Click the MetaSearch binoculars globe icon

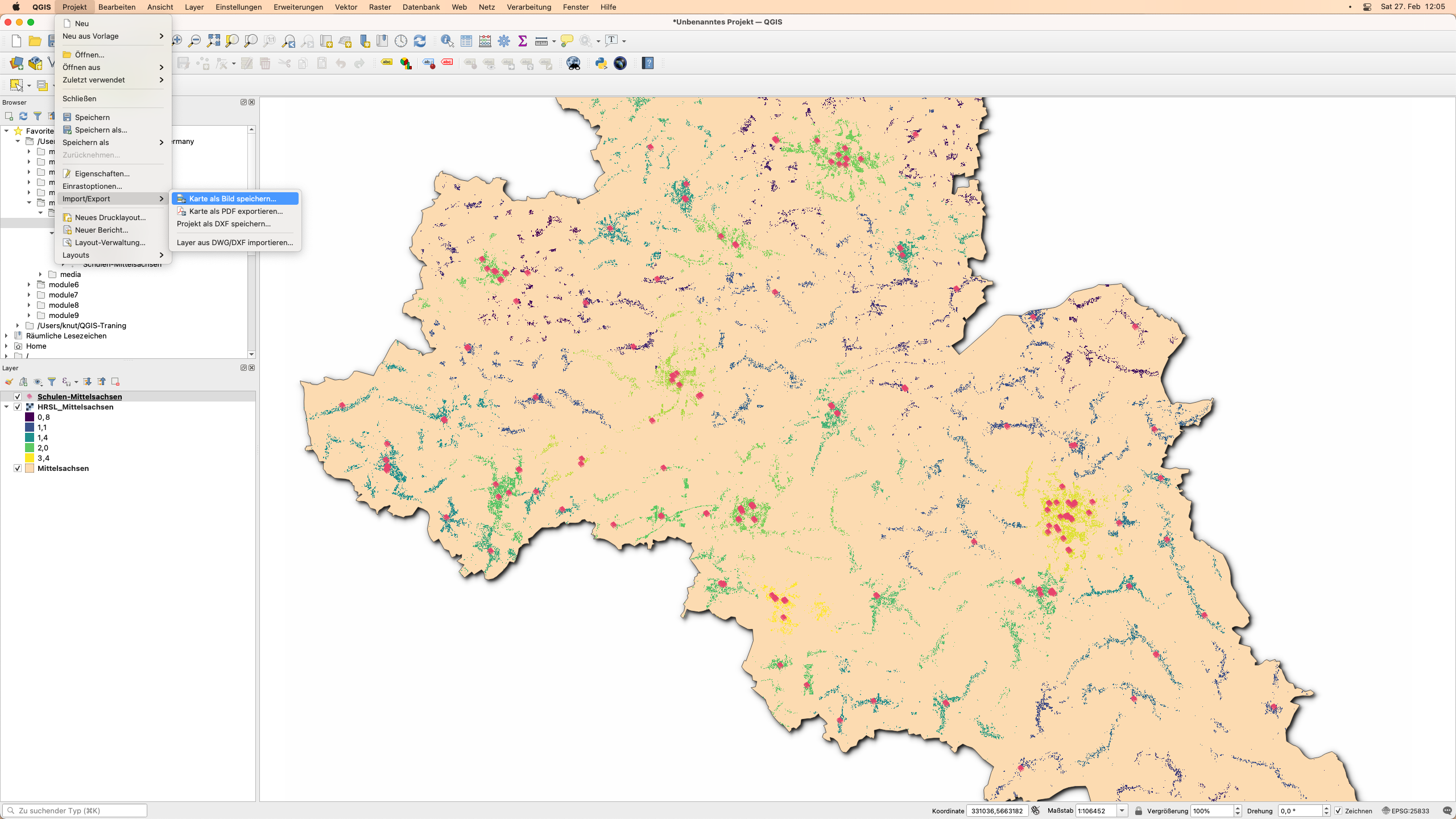click(573, 63)
